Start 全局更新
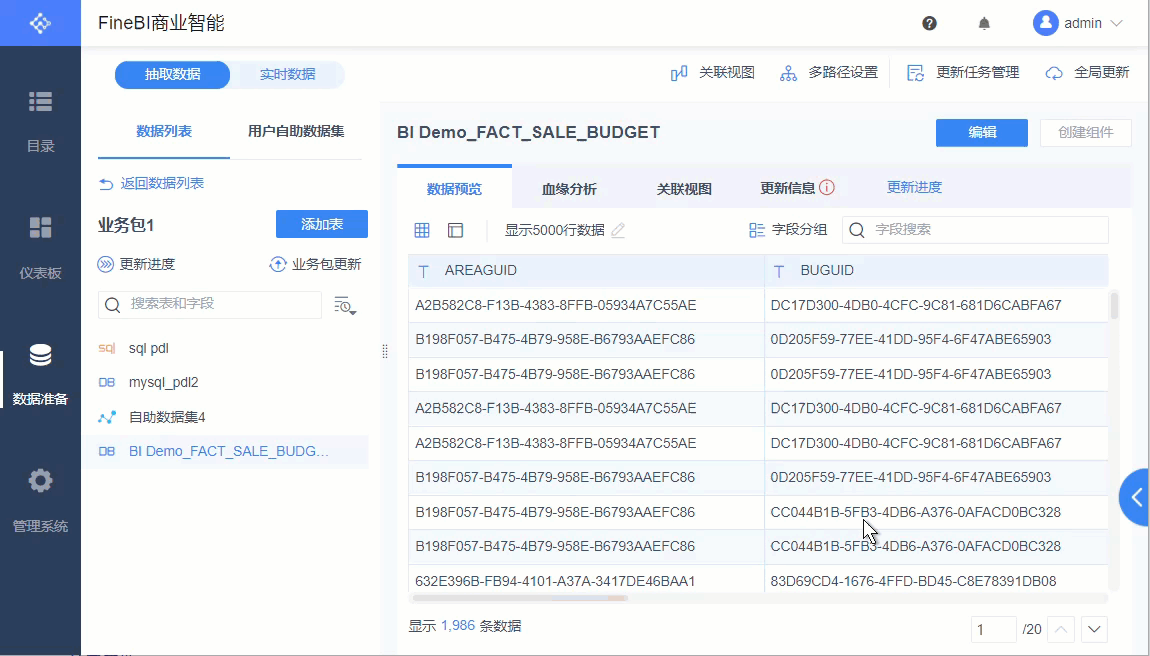 click(x=1087, y=73)
